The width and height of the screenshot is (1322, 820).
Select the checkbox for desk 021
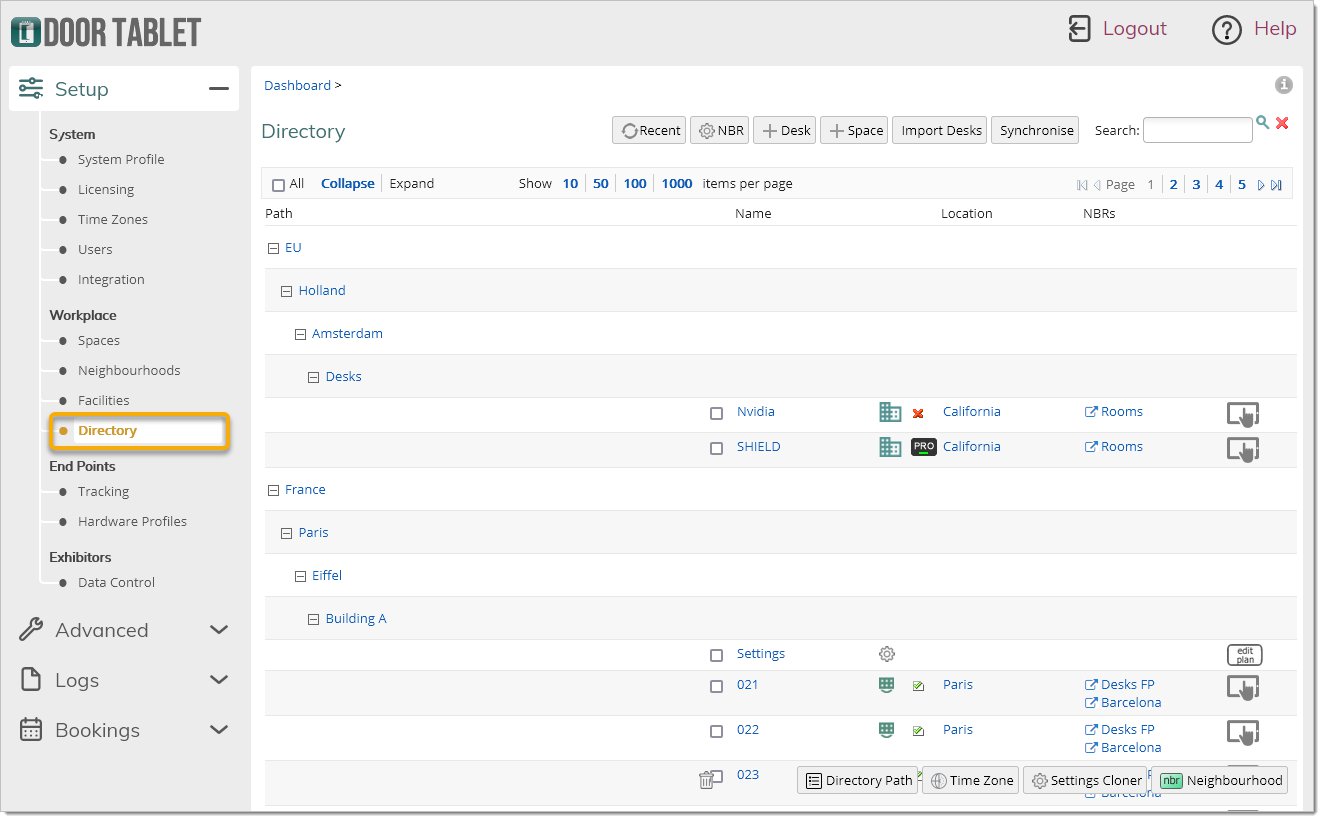[716, 686]
